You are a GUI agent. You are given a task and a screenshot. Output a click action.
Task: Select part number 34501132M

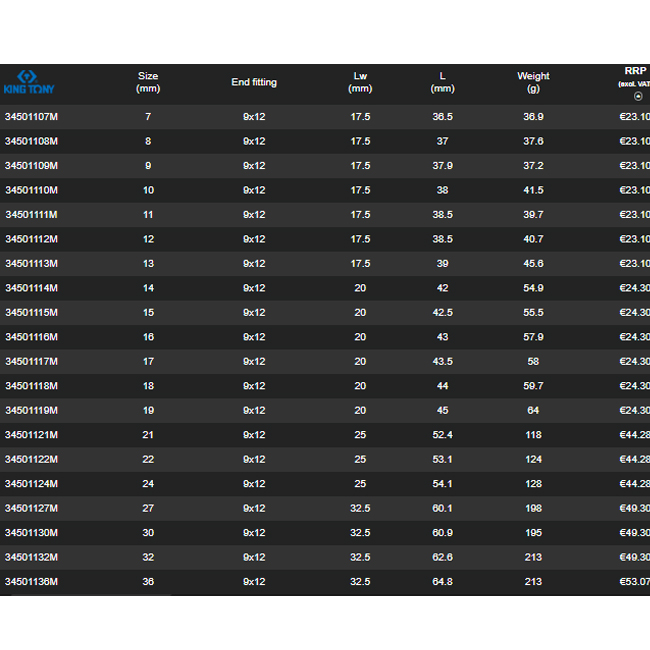tap(32, 557)
